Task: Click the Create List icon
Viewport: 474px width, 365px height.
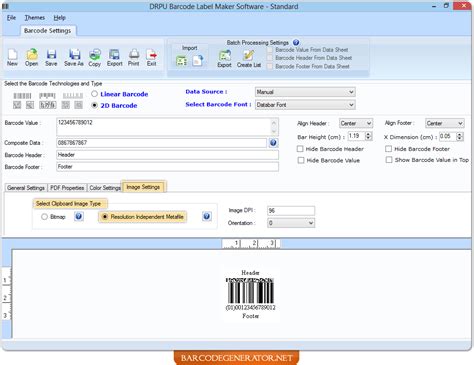Action: point(248,56)
